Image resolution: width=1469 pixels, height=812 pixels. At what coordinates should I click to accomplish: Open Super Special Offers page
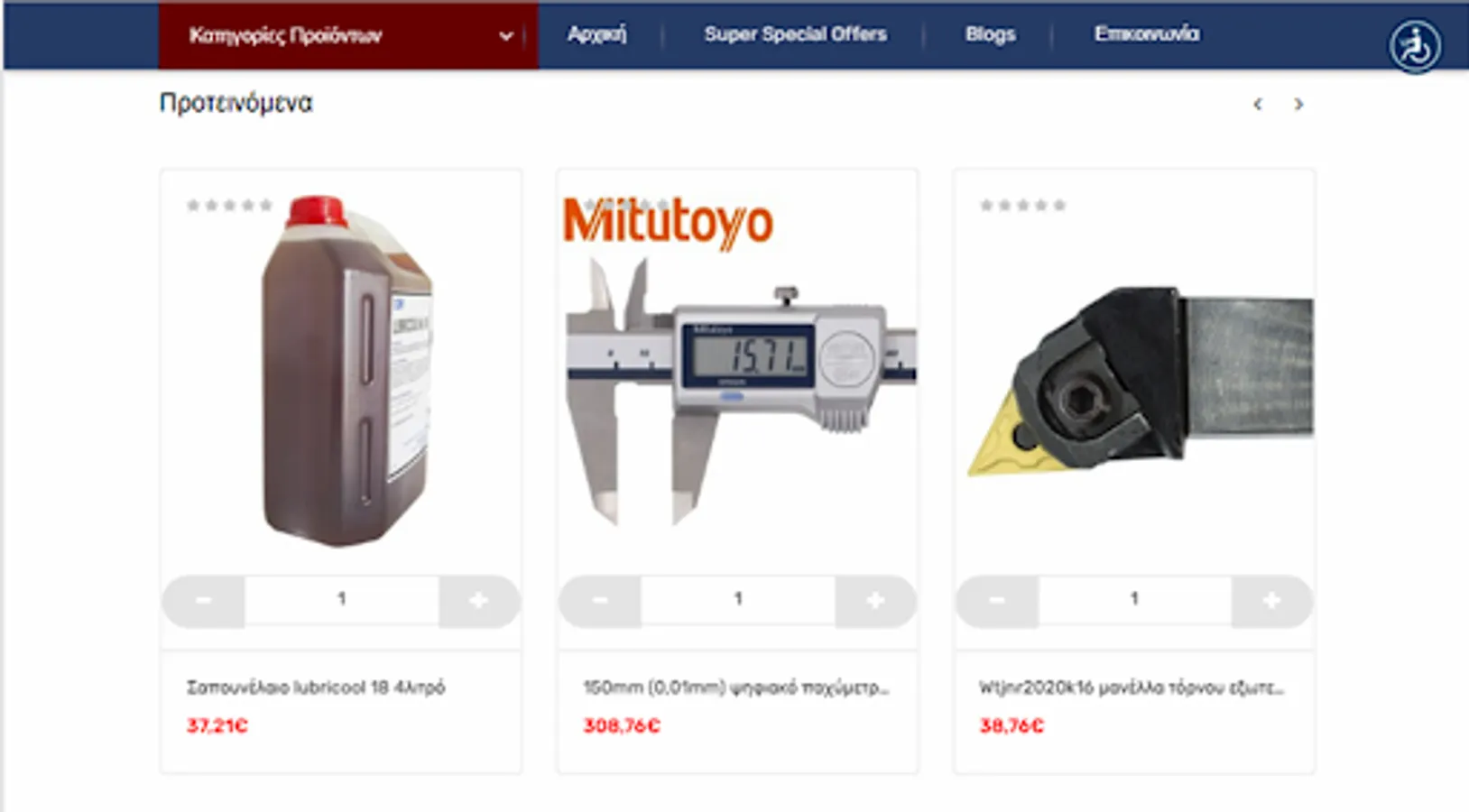coord(795,34)
